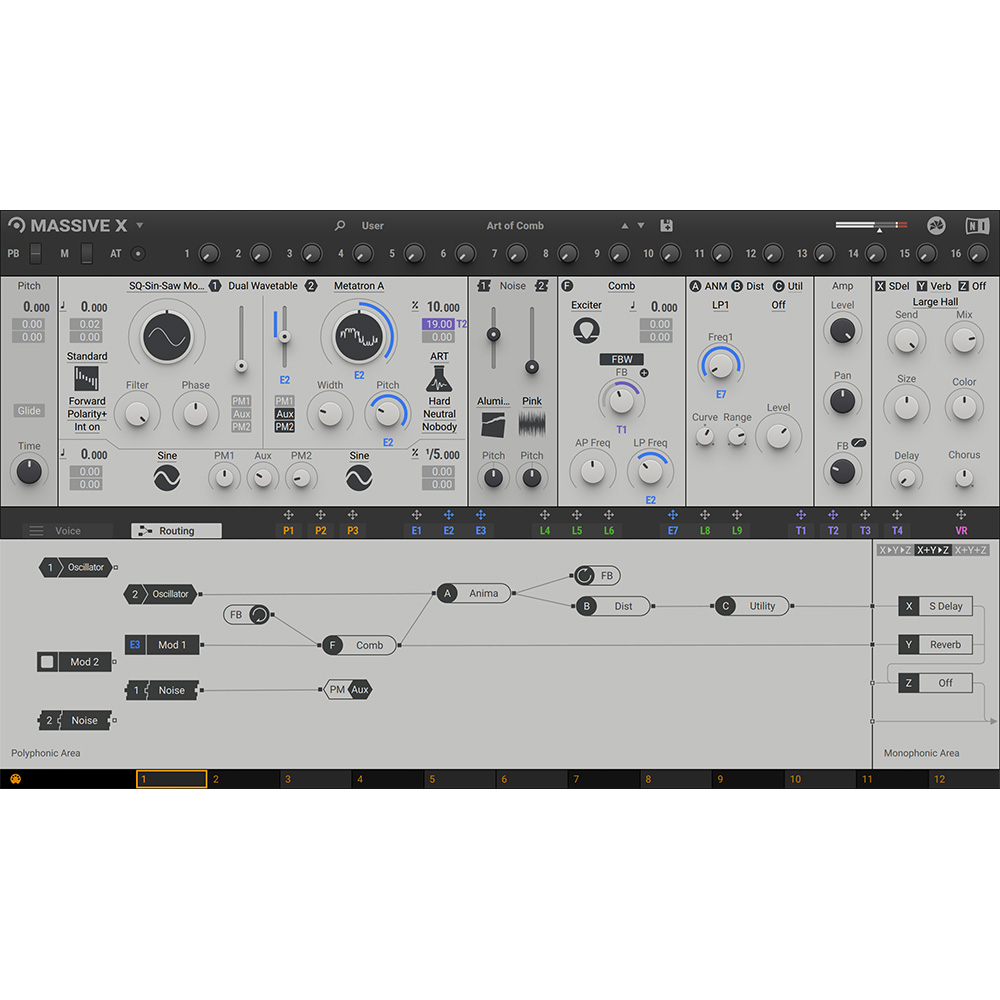
Task: Select the Pink noise waveform icon
Action: [x=531, y=422]
